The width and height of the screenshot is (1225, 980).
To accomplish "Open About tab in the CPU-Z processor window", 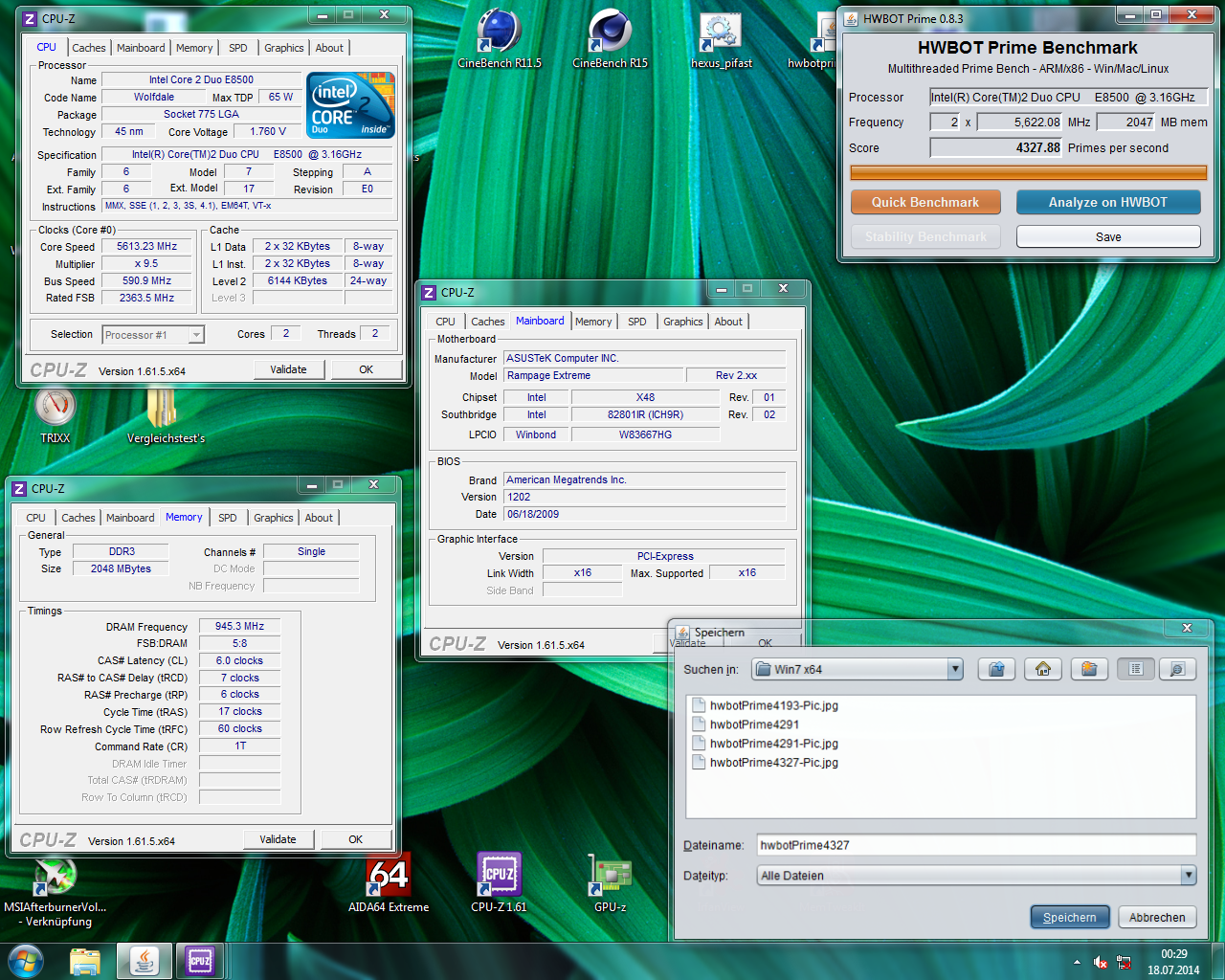I will pos(329,48).
